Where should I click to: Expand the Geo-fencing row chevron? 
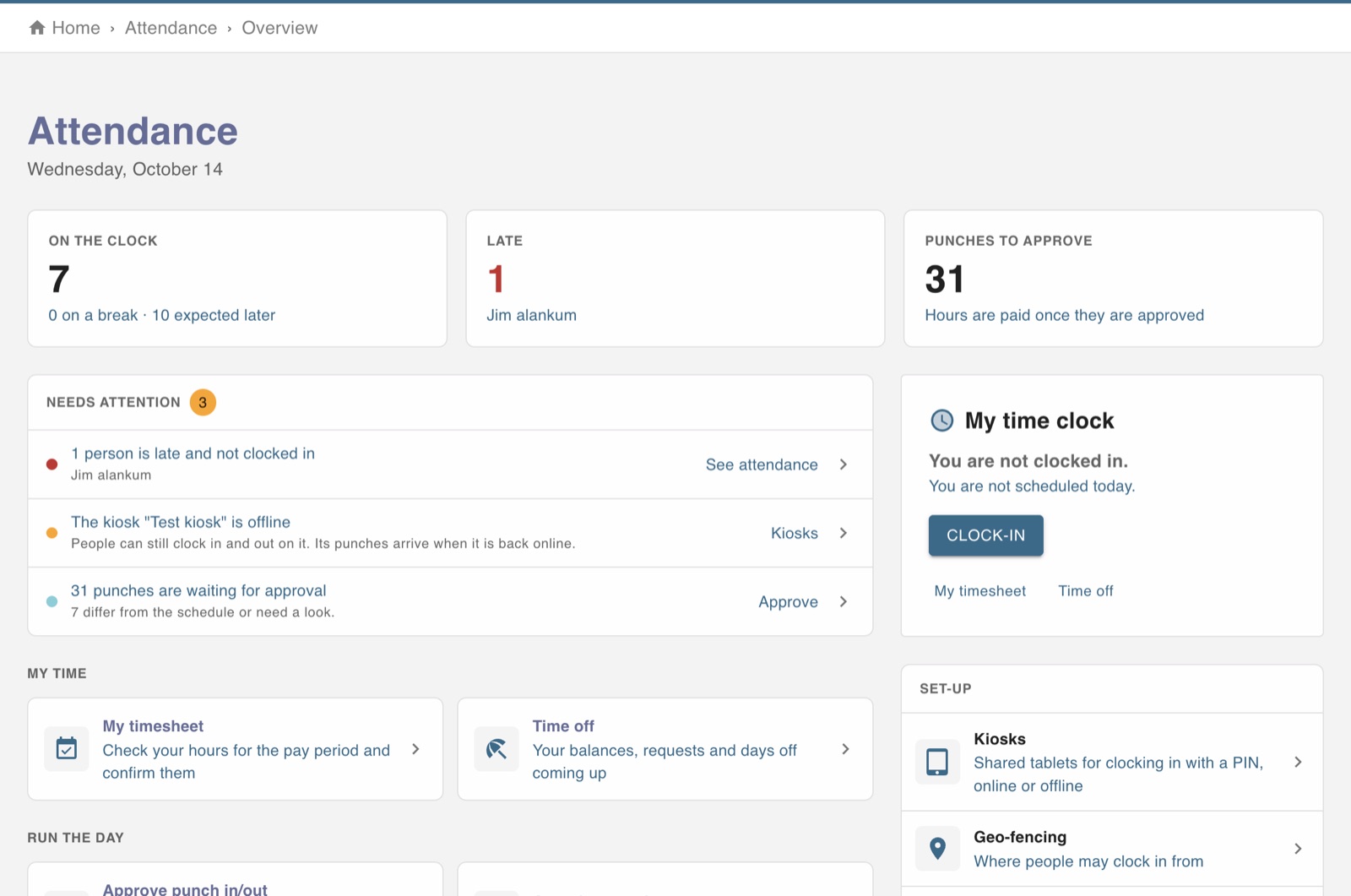coord(1298,849)
